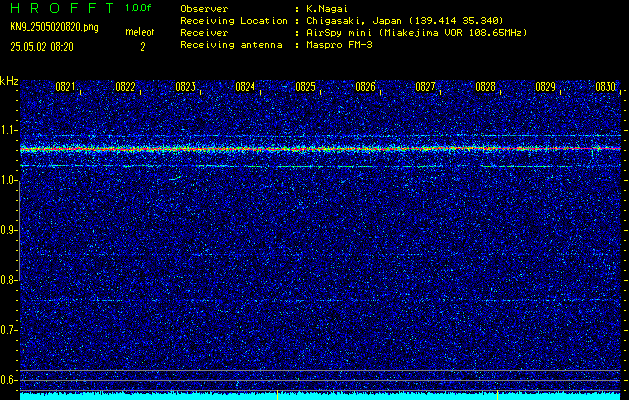The height and width of the screenshot is (400, 629).
Task: Click the 0.6 frequency axis label
Action: tap(8, 380)
